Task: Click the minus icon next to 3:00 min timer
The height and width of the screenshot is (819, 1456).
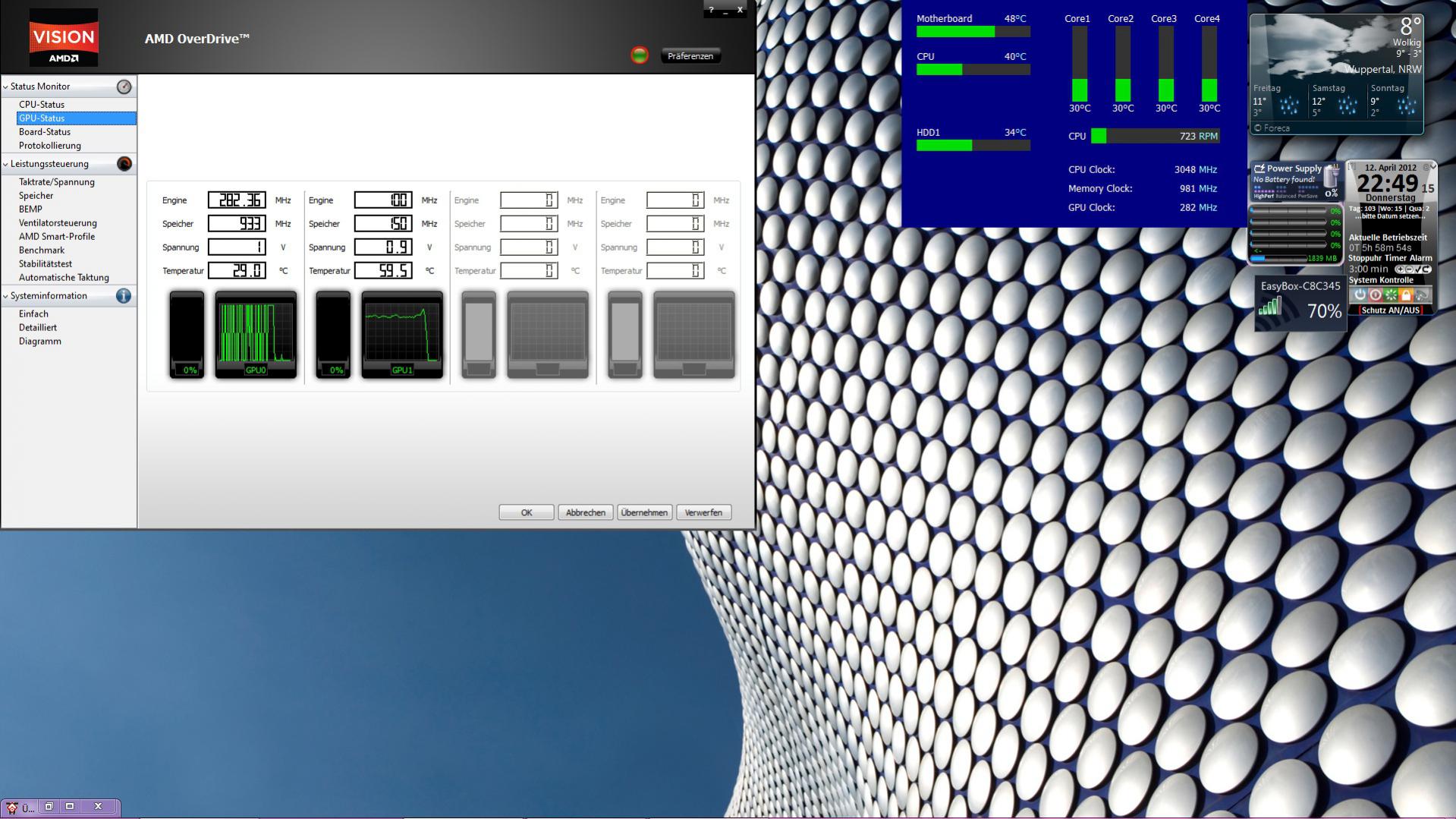Action: point(1409,269)
